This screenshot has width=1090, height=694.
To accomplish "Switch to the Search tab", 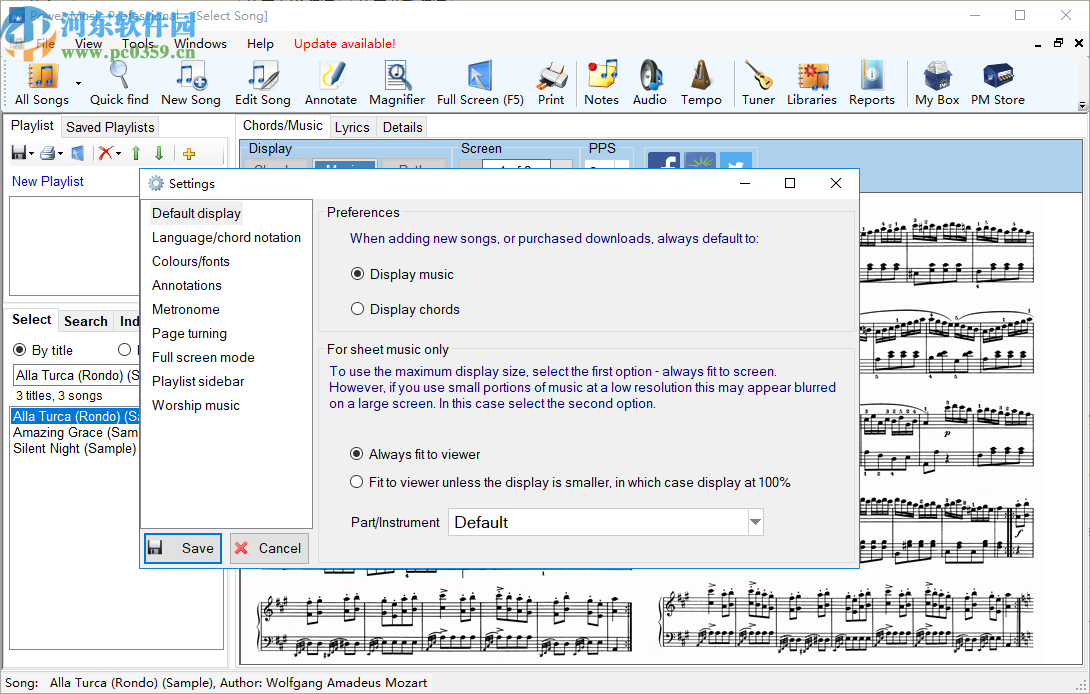I will click(86, 321).
